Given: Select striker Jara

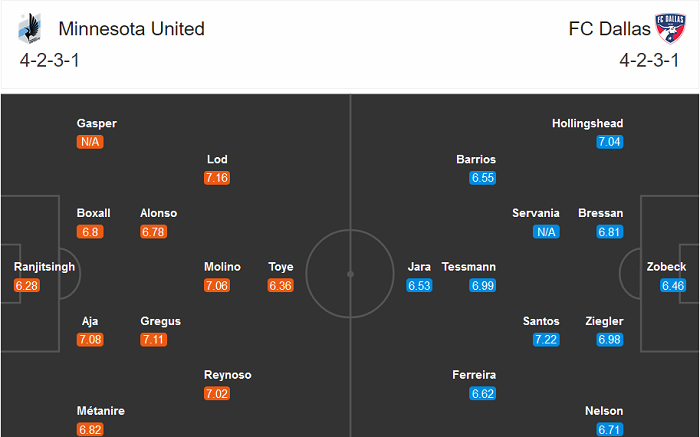Looking at the screenshot, I should pos(420,267).
